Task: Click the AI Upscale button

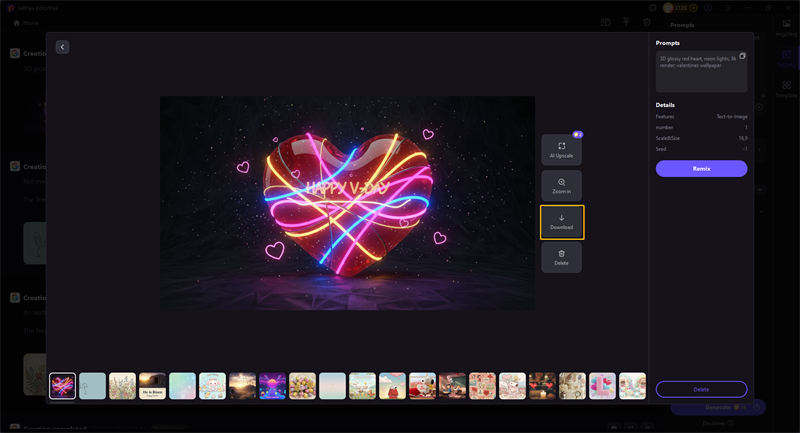Action: tap(561, 150)
